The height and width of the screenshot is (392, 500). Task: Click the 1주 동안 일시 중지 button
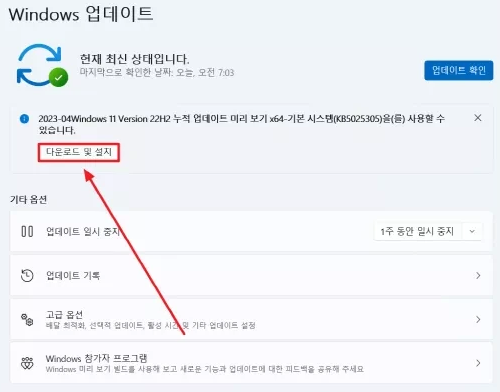pos(417,231)
